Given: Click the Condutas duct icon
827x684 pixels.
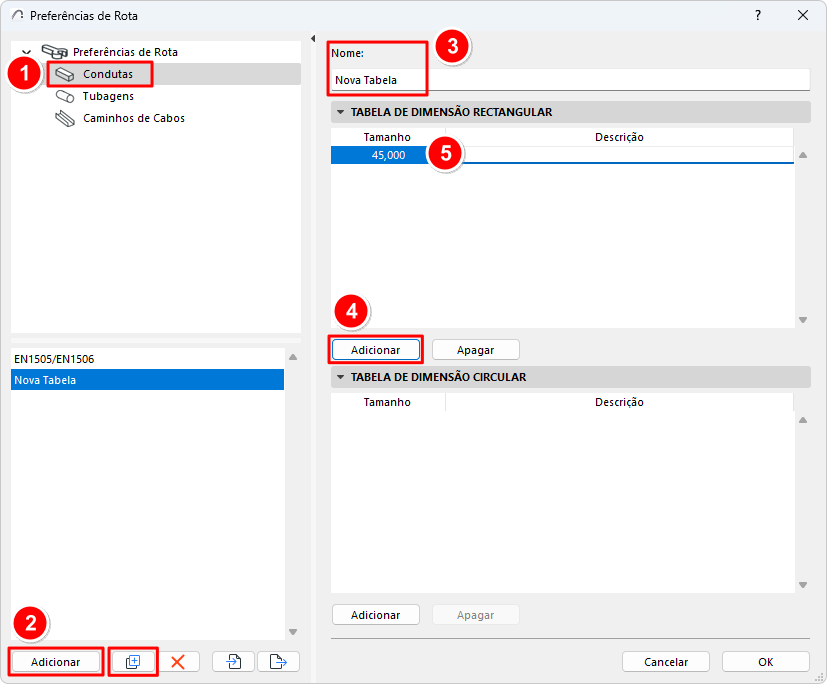Looking at the screenshot, I should (x=65, y=74).
